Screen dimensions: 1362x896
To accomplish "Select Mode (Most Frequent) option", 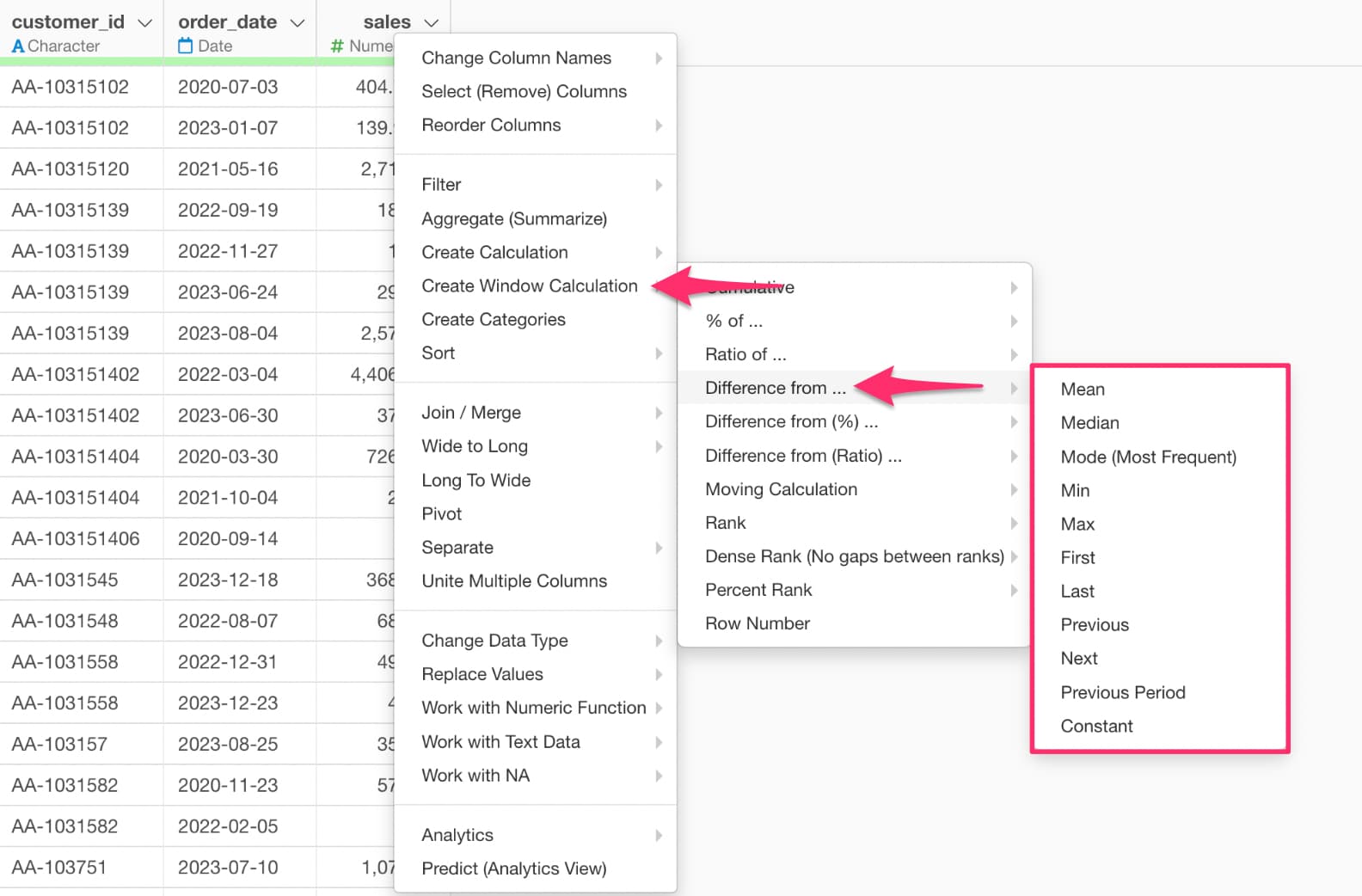I will point(1160,457).
